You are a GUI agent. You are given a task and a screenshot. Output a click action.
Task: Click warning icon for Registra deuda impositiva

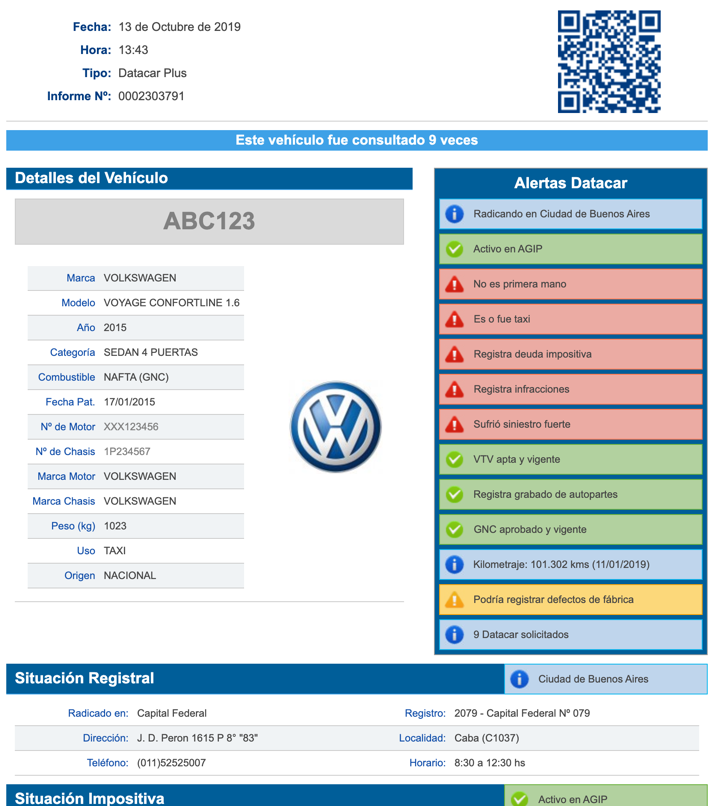coord(454,354)
